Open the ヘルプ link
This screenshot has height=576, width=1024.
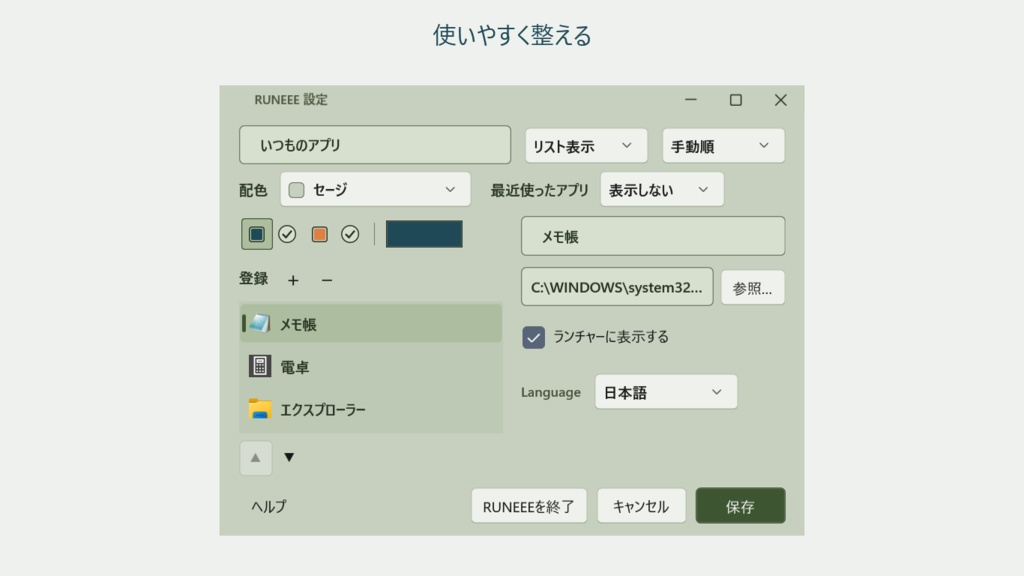[269, 506]
